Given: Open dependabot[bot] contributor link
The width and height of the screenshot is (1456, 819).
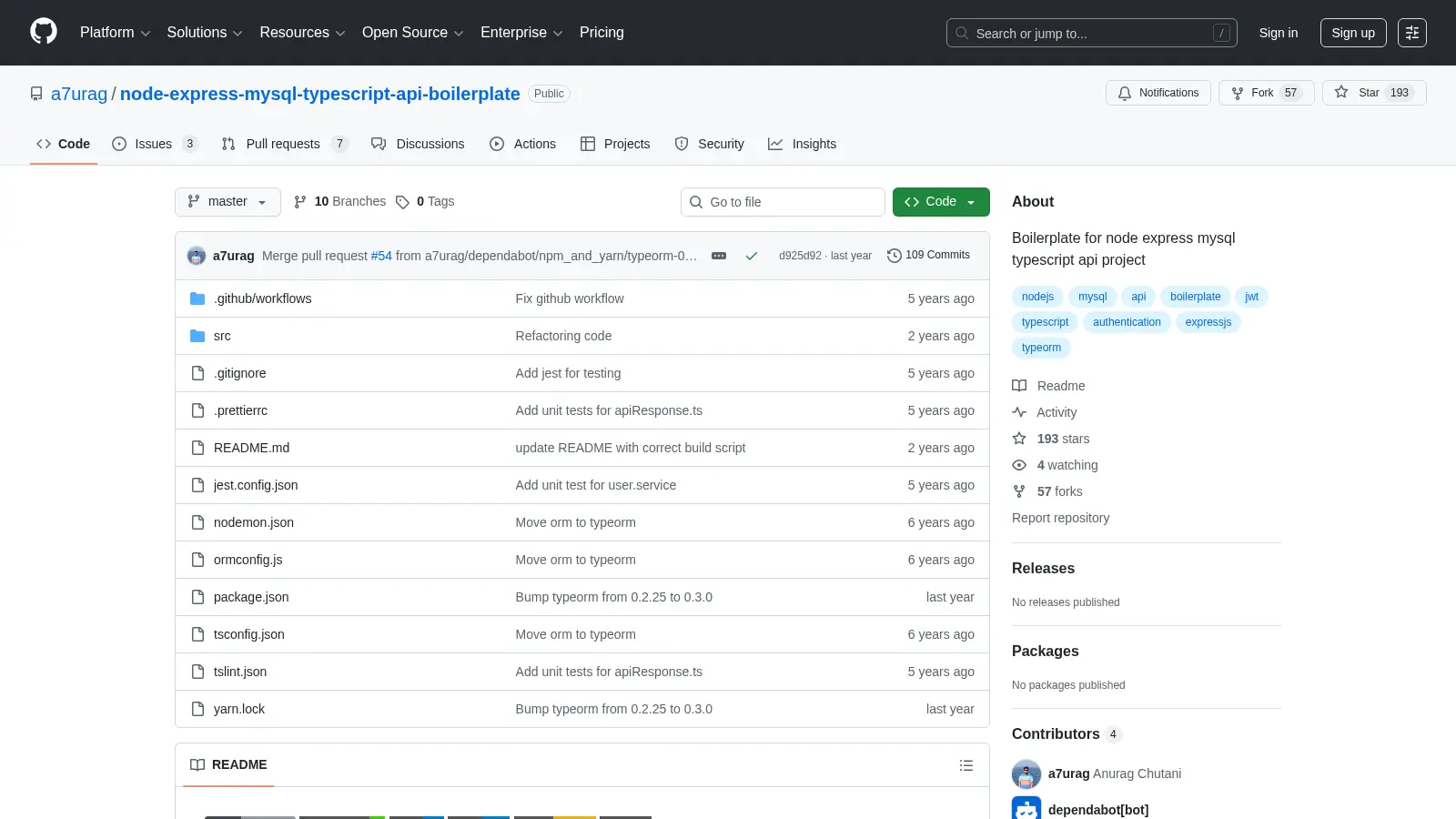Looking at the screenshot, I should click(x=1098, y=810).
